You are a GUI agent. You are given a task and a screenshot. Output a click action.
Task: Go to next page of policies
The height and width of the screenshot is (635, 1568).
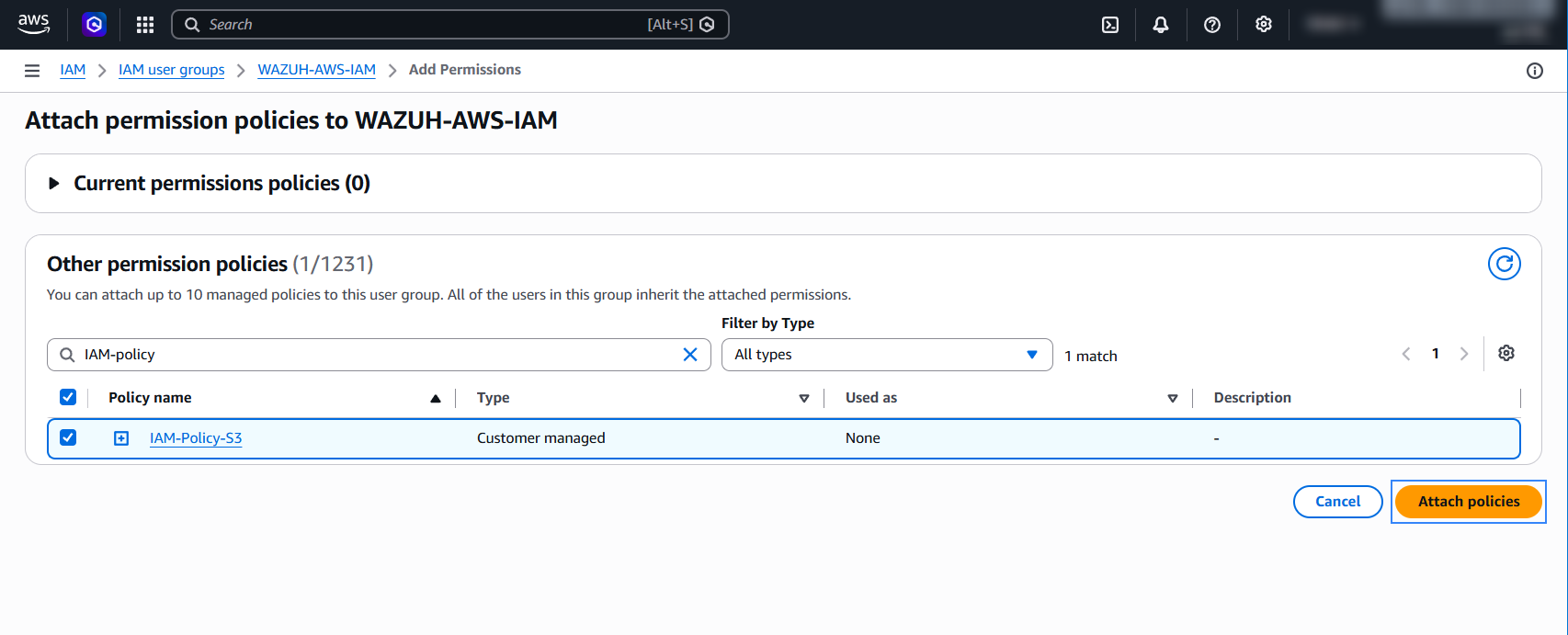point(1464,354)
